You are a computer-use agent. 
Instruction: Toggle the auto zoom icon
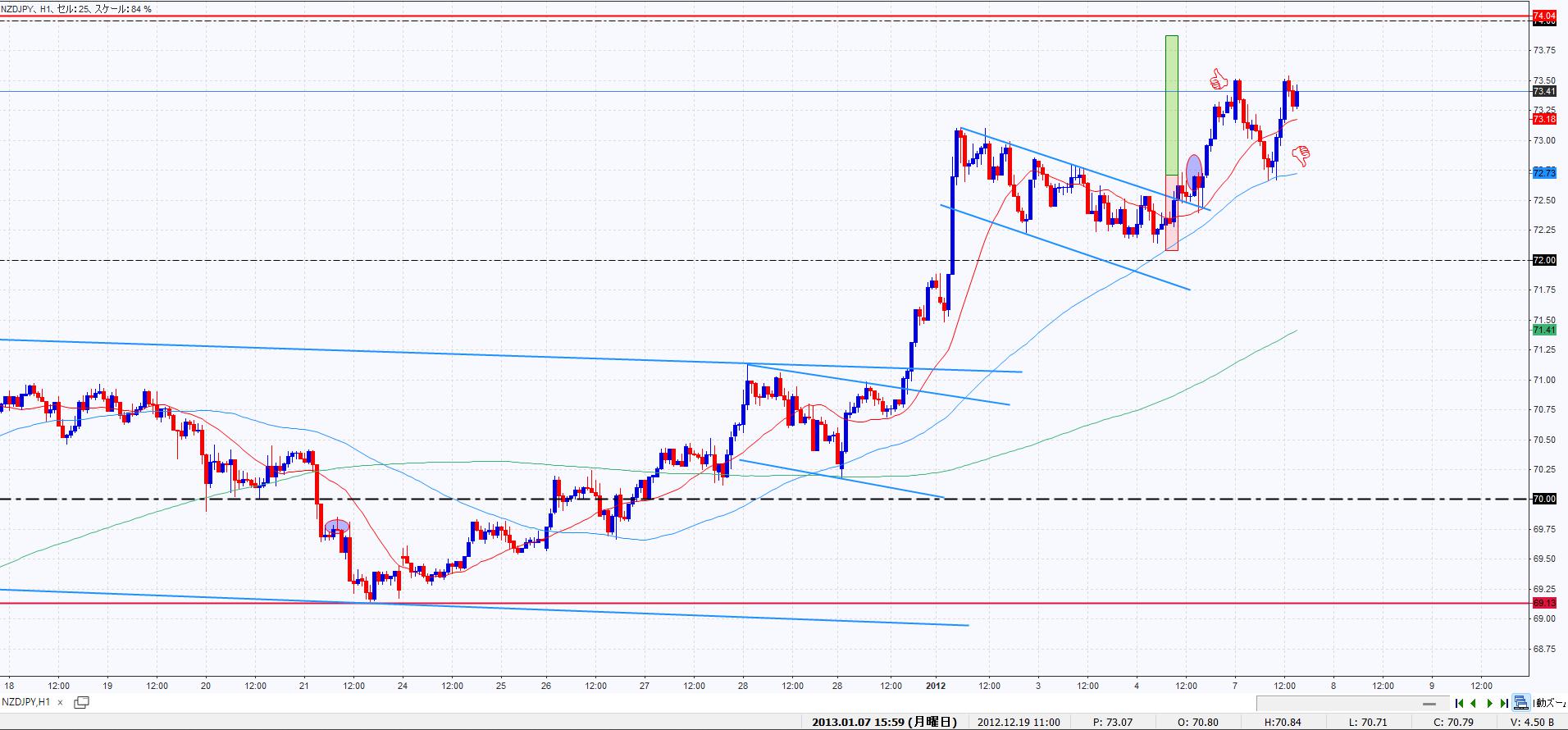pyautogui.click(x=1521, y=702)
